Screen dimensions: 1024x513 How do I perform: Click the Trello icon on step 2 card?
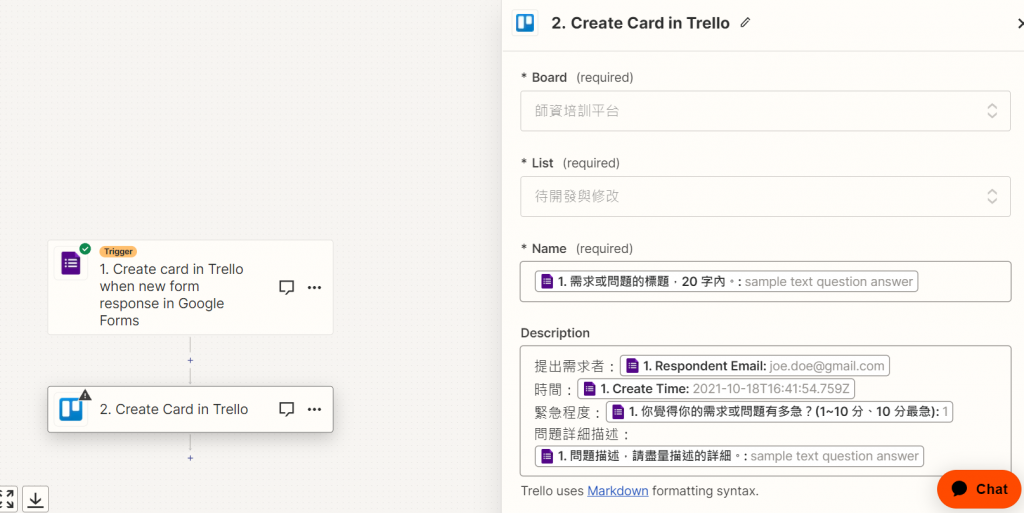(71, 409)
